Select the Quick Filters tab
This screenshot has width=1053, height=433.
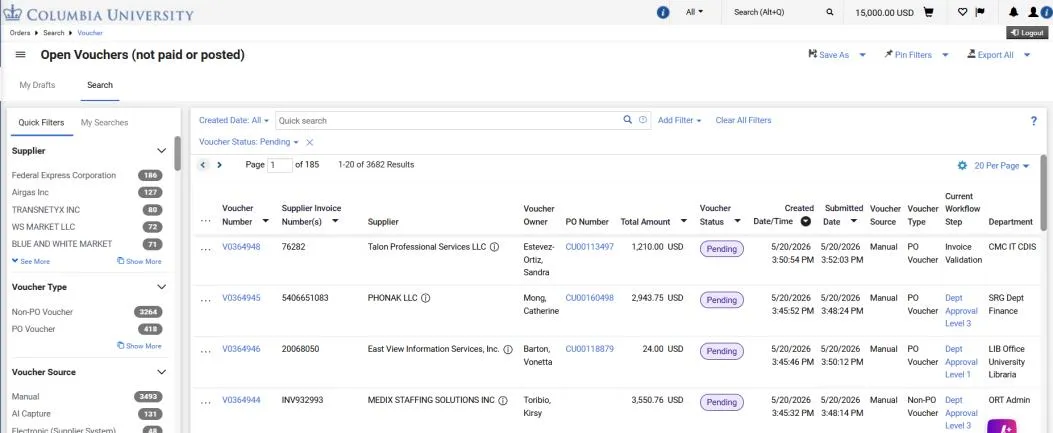[x=42, y=122]
